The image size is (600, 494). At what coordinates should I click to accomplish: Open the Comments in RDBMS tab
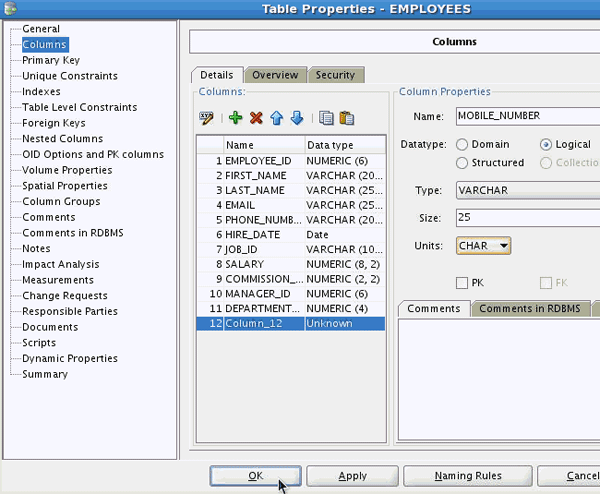coord(530,309)
